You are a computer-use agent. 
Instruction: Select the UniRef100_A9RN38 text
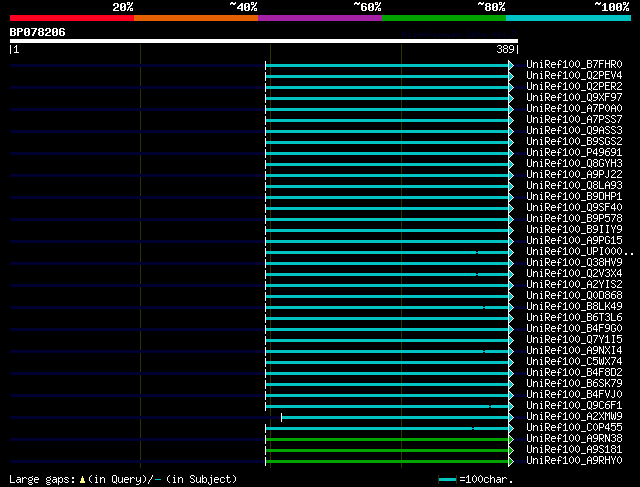pyautogui.click(x=574, y=439)
